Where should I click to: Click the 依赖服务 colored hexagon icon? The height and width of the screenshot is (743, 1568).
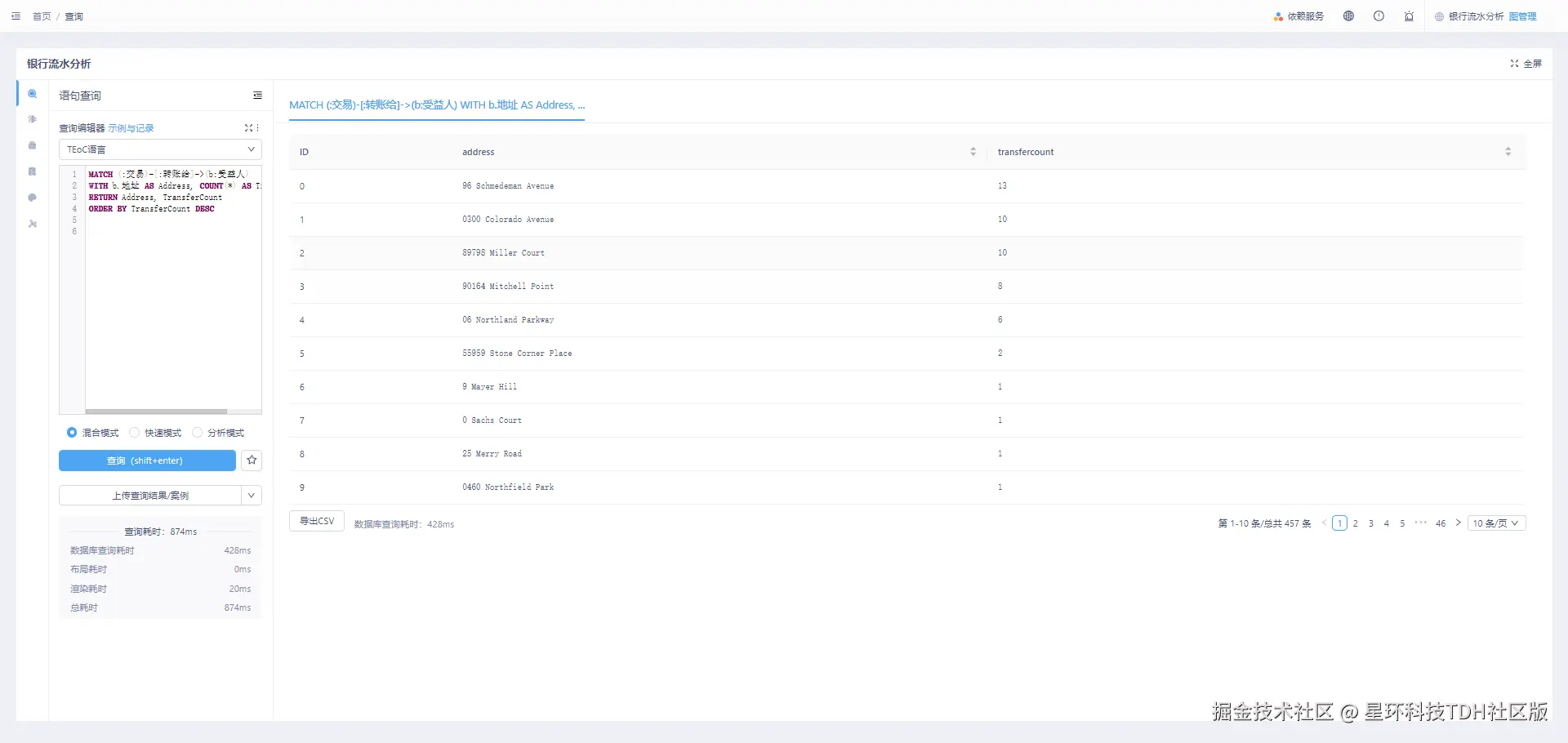point(1278,16)
